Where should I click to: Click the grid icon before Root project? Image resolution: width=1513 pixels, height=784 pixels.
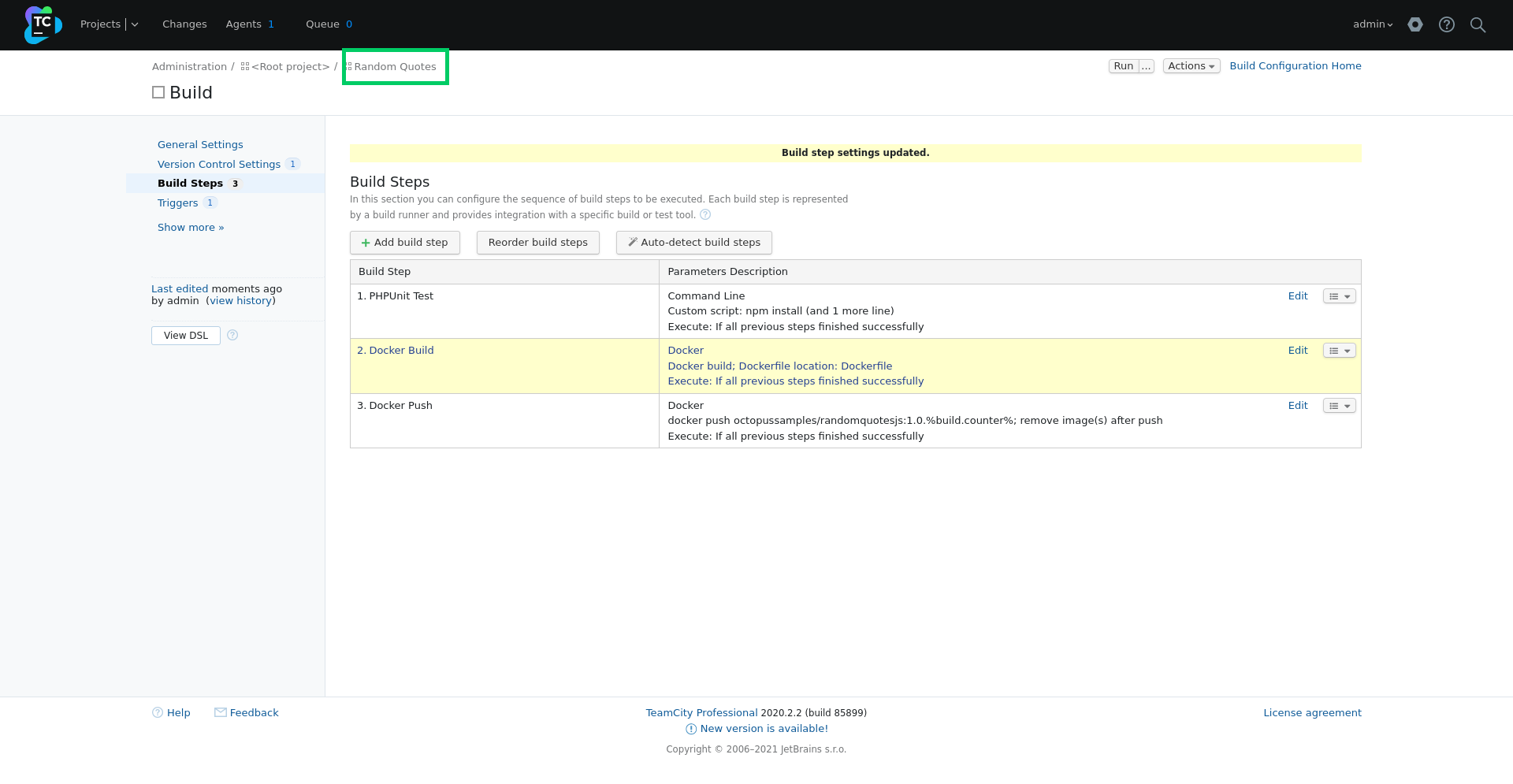[245, 67]
